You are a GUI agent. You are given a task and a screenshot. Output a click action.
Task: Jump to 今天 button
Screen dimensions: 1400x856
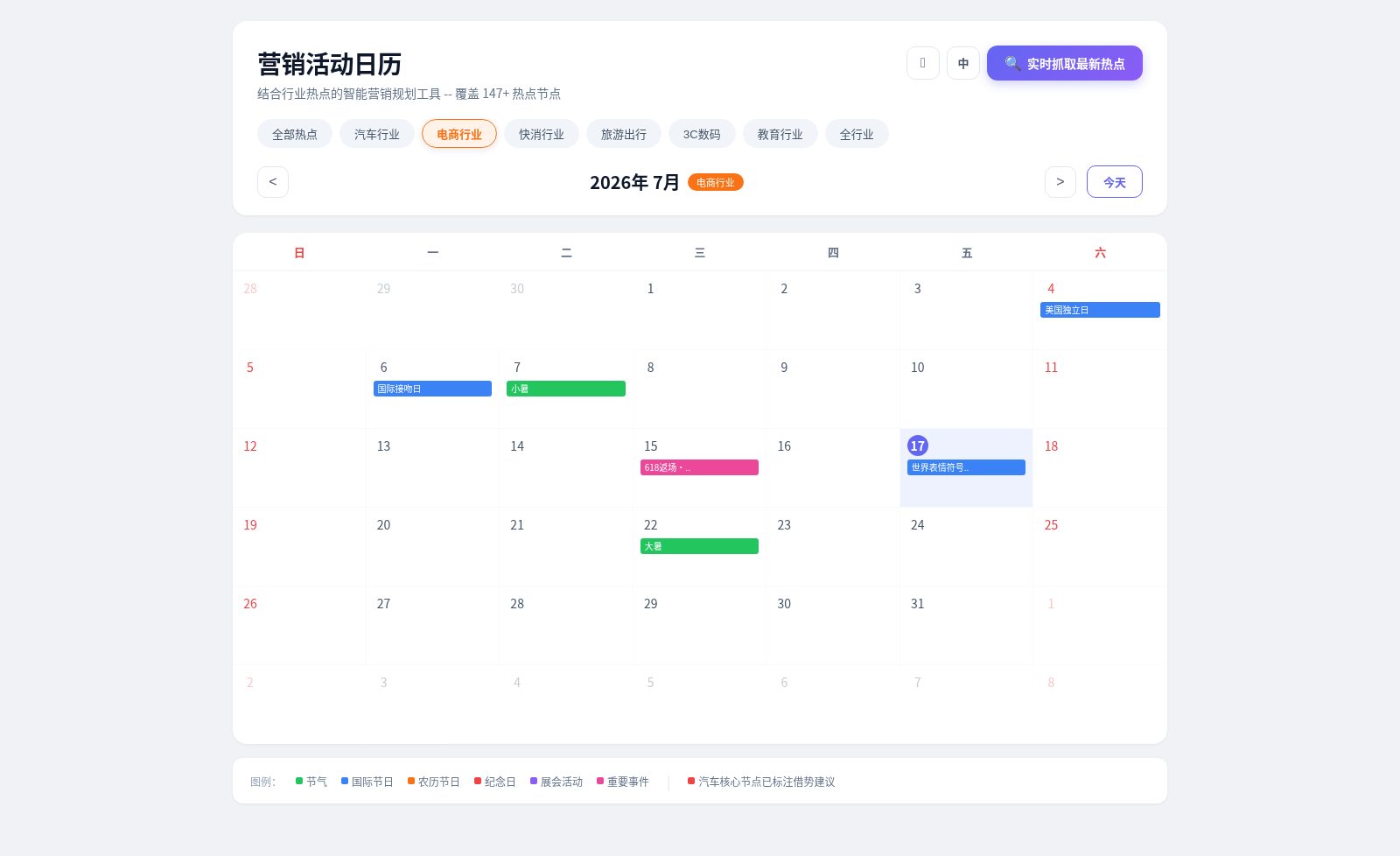pyautogui.click(x=1115, y=182)
